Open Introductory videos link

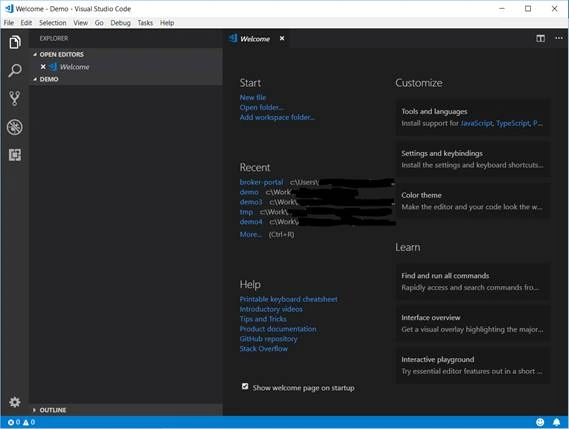pos(271,309)
